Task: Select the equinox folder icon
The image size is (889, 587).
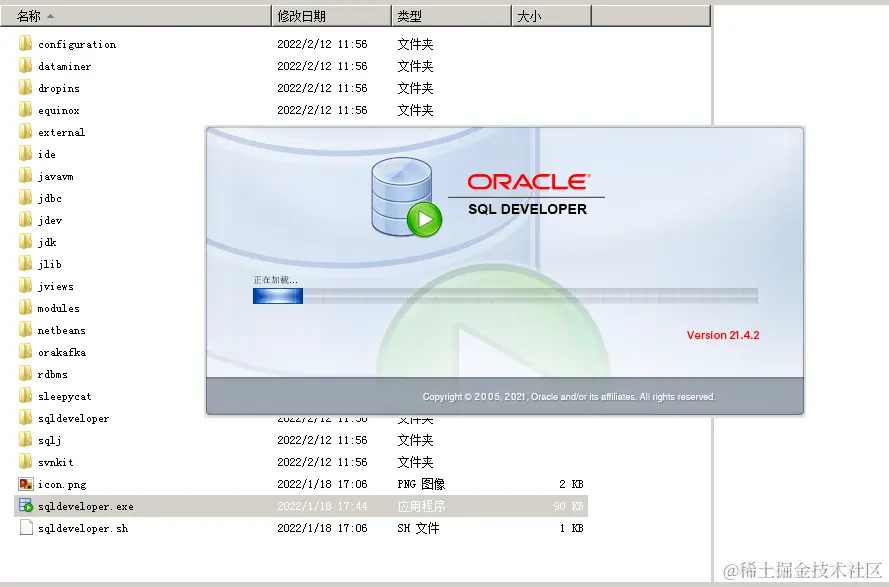Action: click(26, 110)
